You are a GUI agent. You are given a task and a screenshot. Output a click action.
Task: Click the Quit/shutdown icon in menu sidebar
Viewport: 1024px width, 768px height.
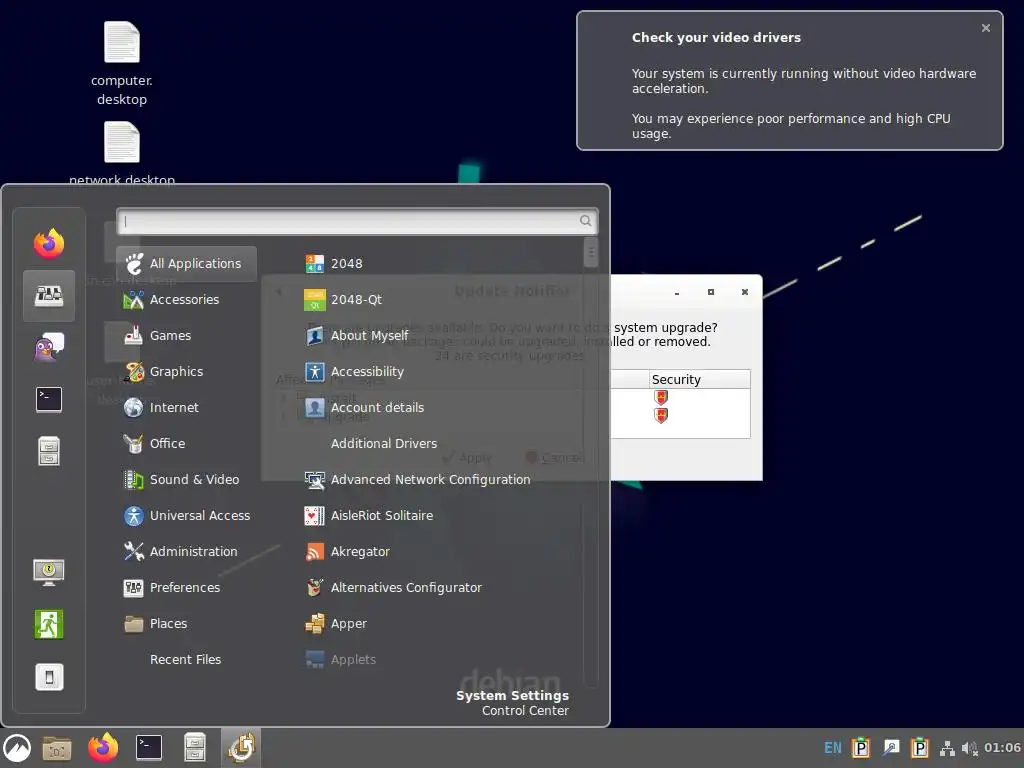click(x=49, y=677)
